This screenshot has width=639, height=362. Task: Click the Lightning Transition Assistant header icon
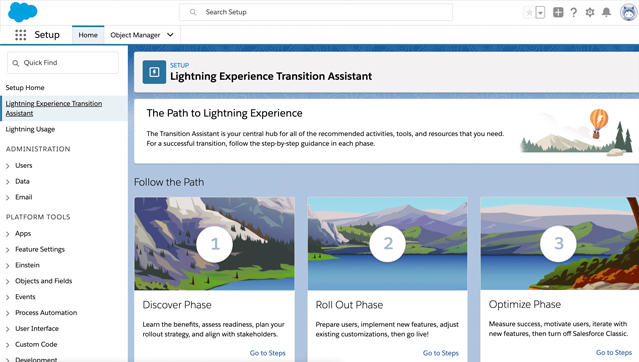pyautogui.click(x=154, y=72)
